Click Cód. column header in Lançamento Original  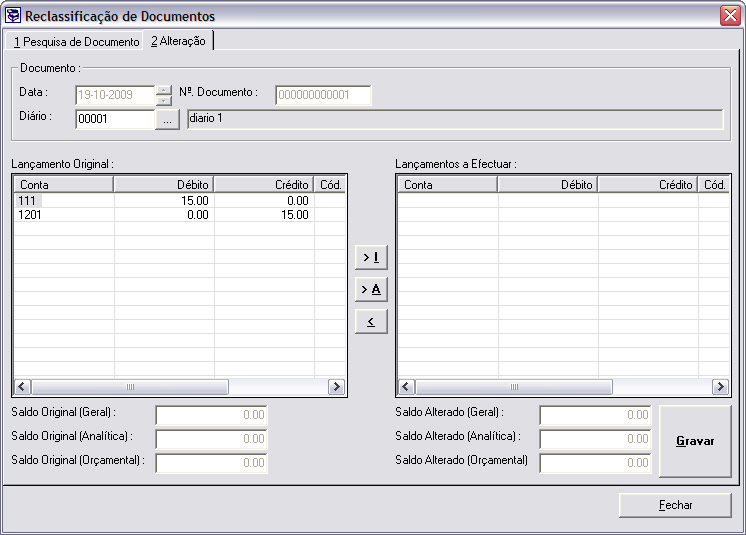[330, 185]
